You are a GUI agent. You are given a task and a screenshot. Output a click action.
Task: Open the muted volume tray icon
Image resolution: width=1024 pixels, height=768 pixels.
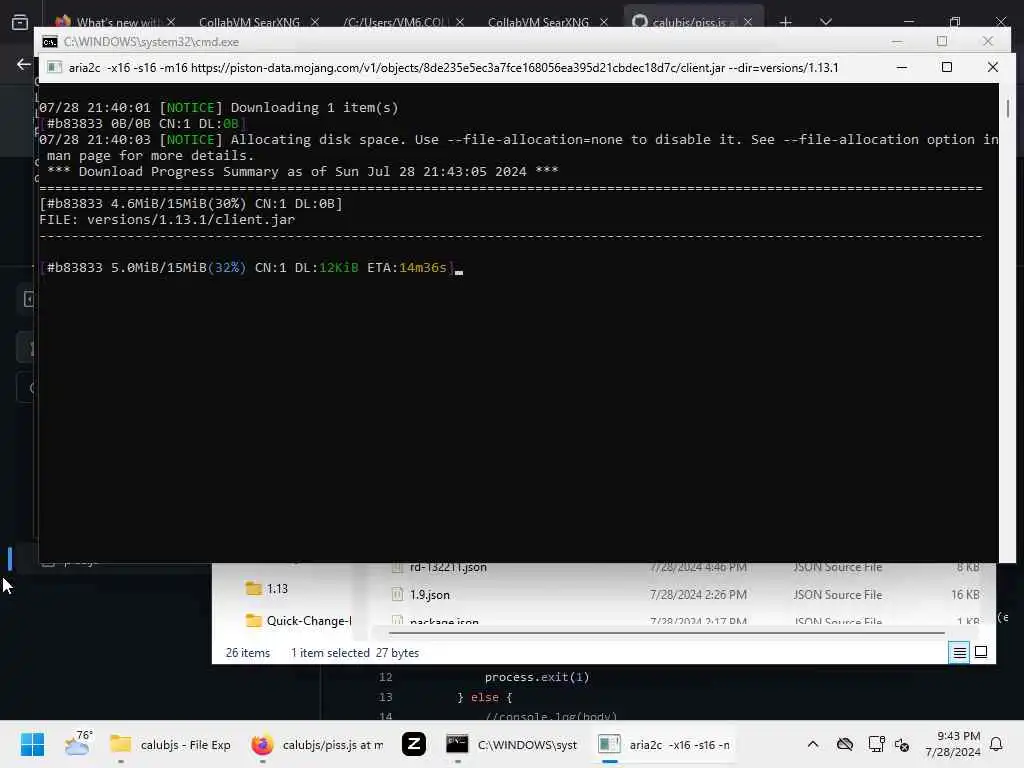(x=902, y=744)
